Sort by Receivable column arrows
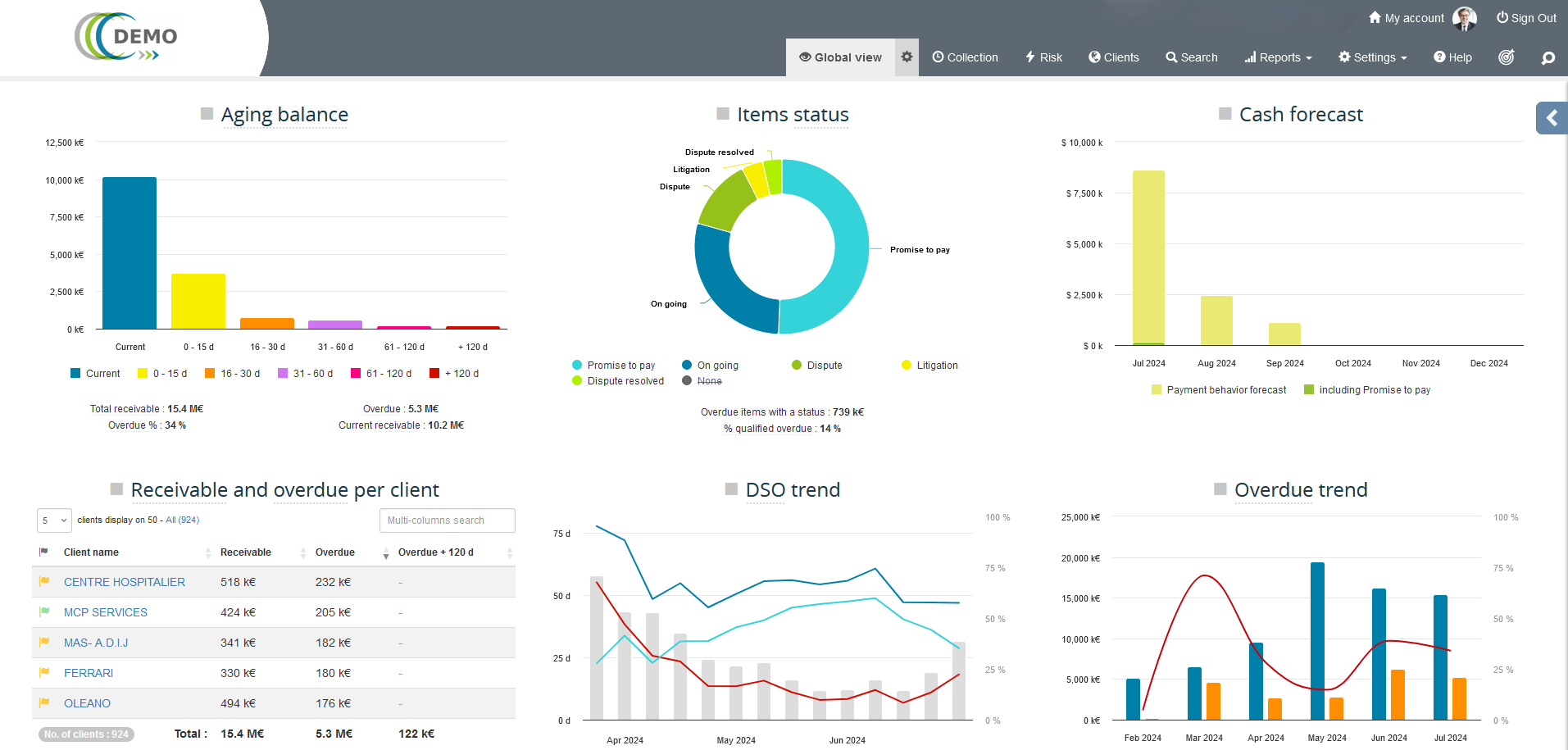The height and width of the screenshot is (750, 1568). click(303, 553)
